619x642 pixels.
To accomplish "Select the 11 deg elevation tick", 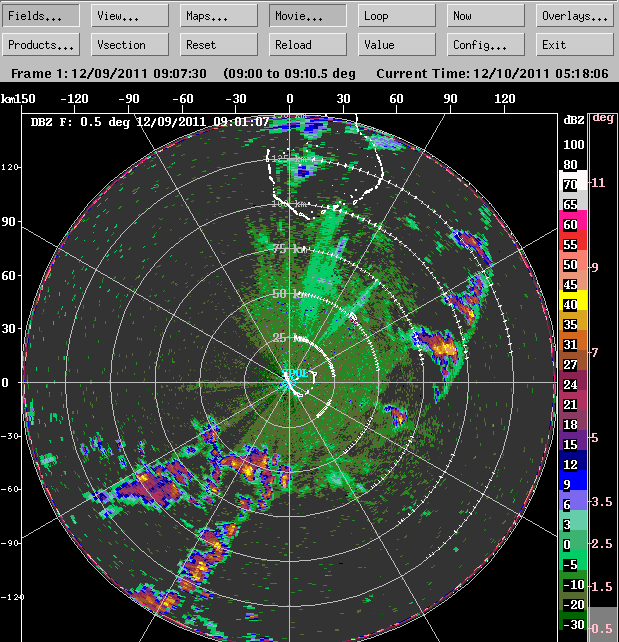I will [598, 182].
